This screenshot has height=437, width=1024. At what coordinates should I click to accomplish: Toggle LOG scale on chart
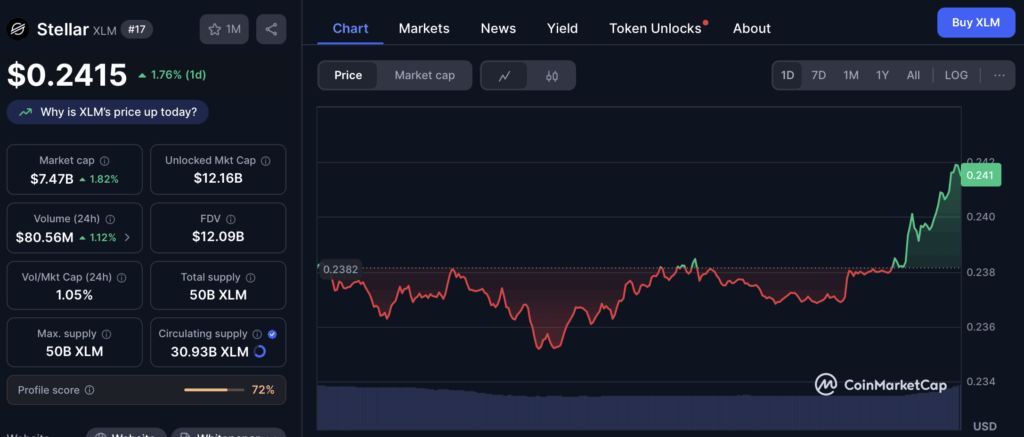(956, 75)
